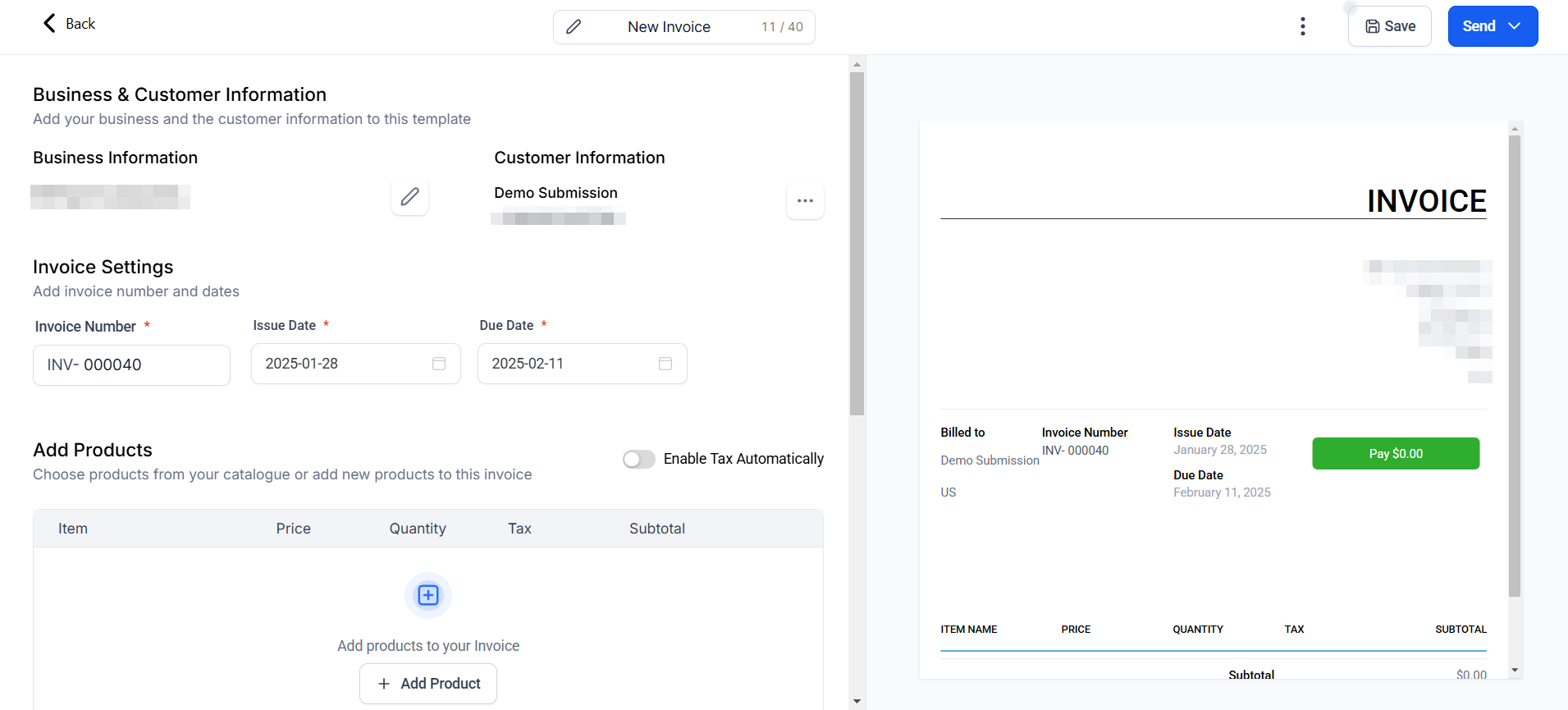This screenshot has height=710, width=1568.
Task: Click the Issue Date field
Action: pos(345,364)
